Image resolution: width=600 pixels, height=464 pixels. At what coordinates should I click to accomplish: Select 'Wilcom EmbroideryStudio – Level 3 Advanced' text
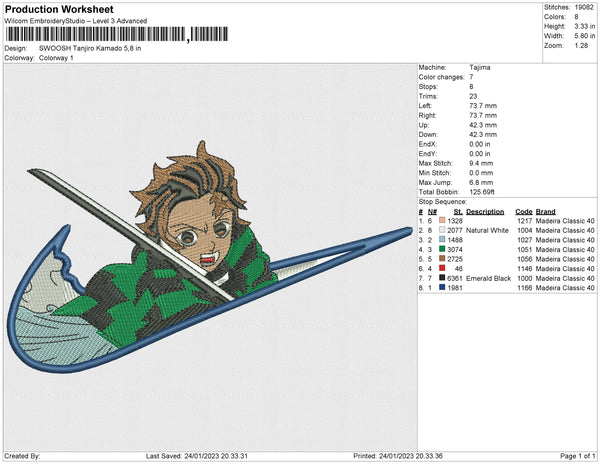pyautogui.click(x=76, y=21)
